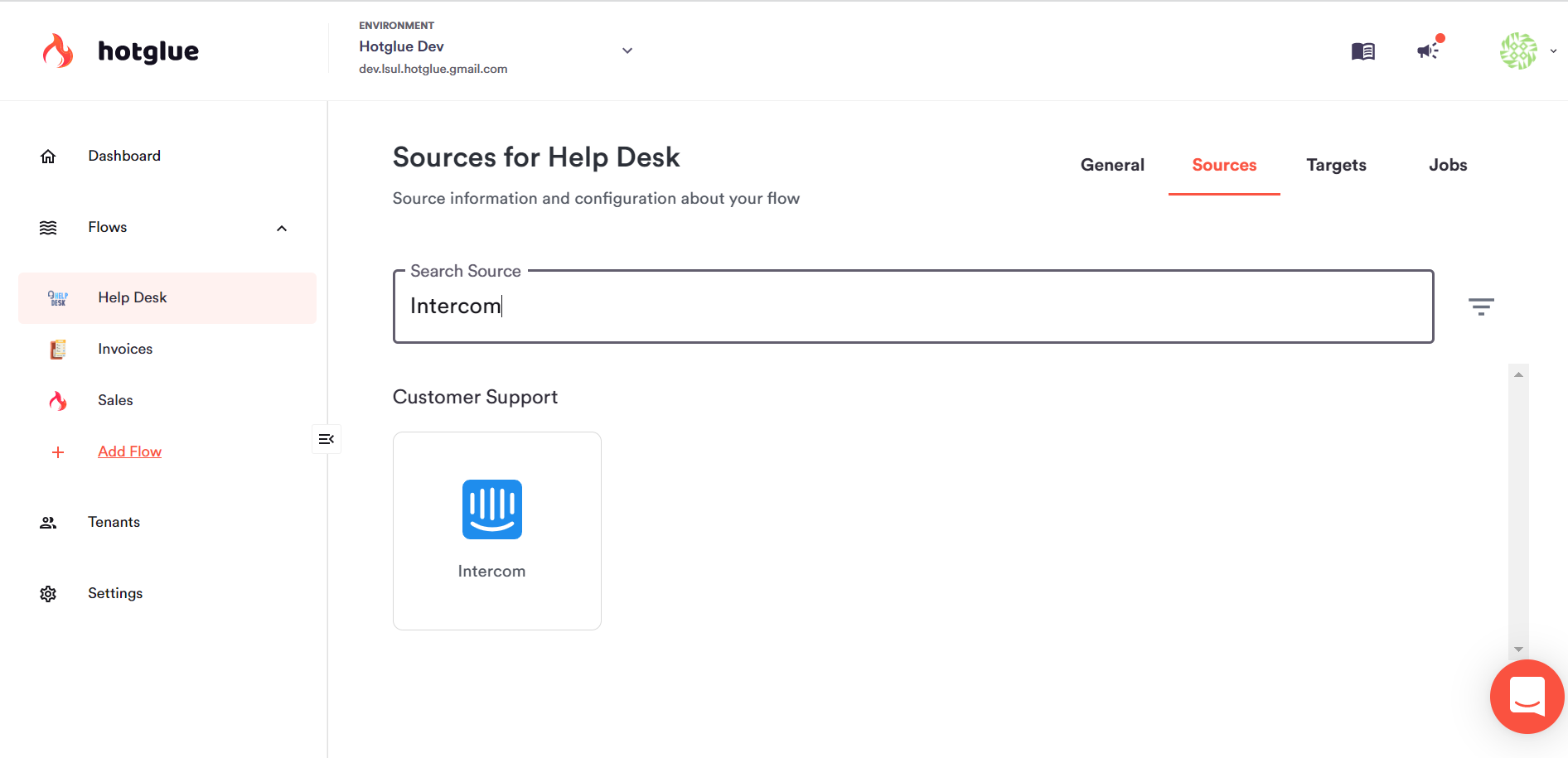1568x758 pixels.
Task: Click the Settings gear icon
Action: [48, 594]
